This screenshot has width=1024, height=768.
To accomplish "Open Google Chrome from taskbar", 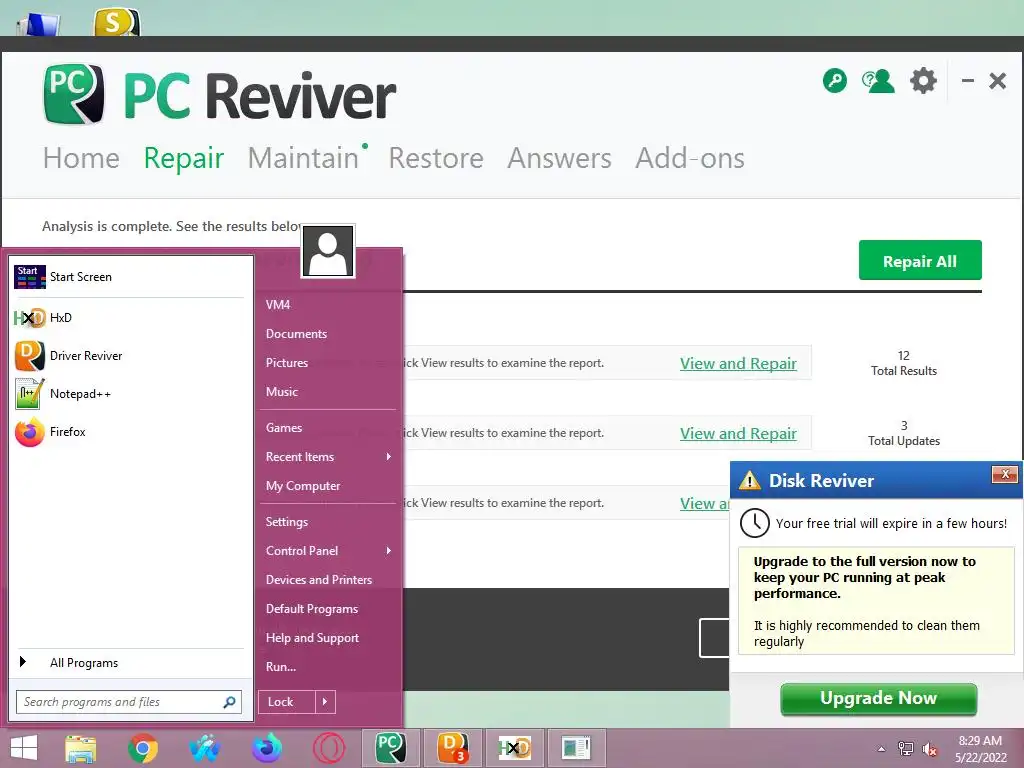I will (x=143, y=748).
